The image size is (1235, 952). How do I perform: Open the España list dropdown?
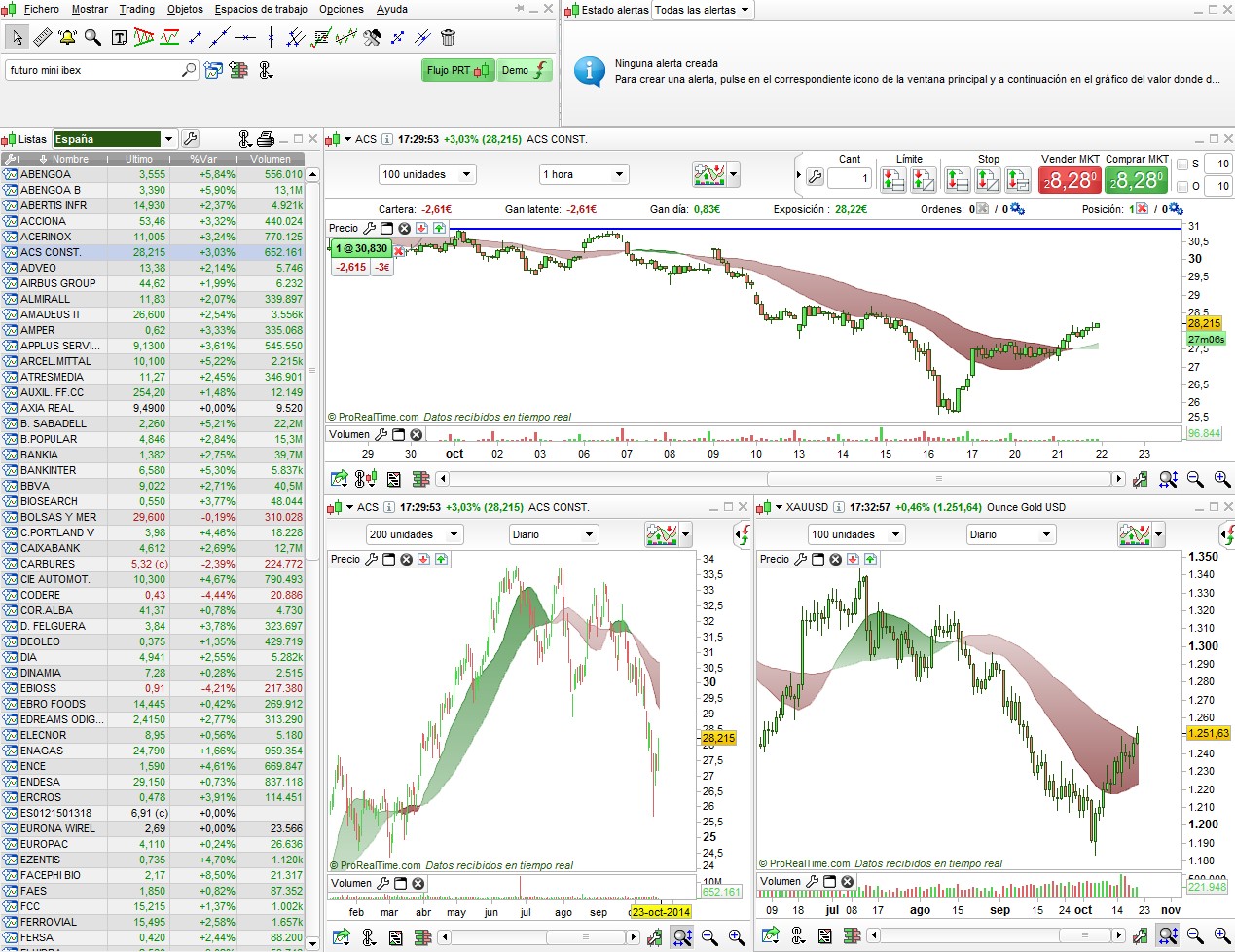pyautogui.click(x=168, y=139)
